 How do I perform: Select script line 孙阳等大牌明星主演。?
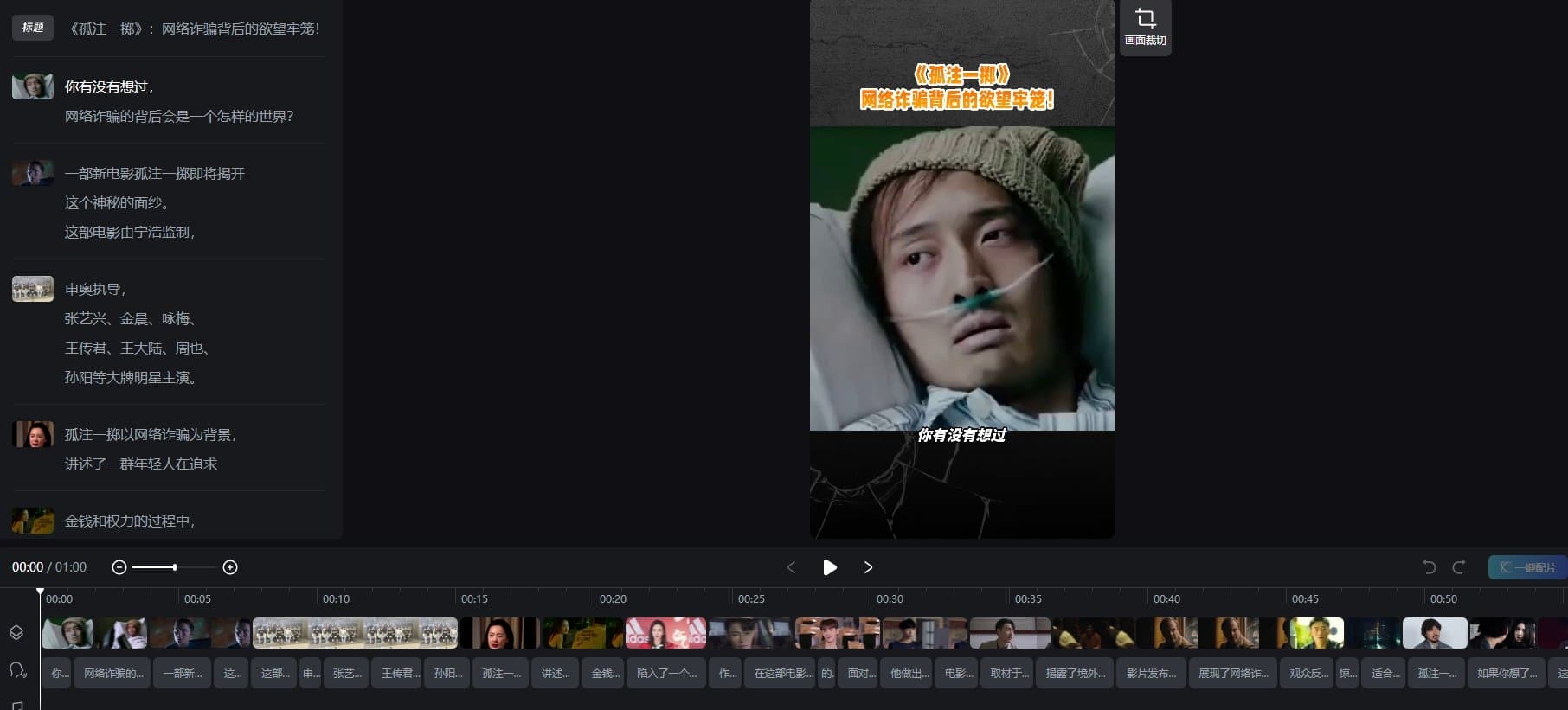tap(131, 377)
